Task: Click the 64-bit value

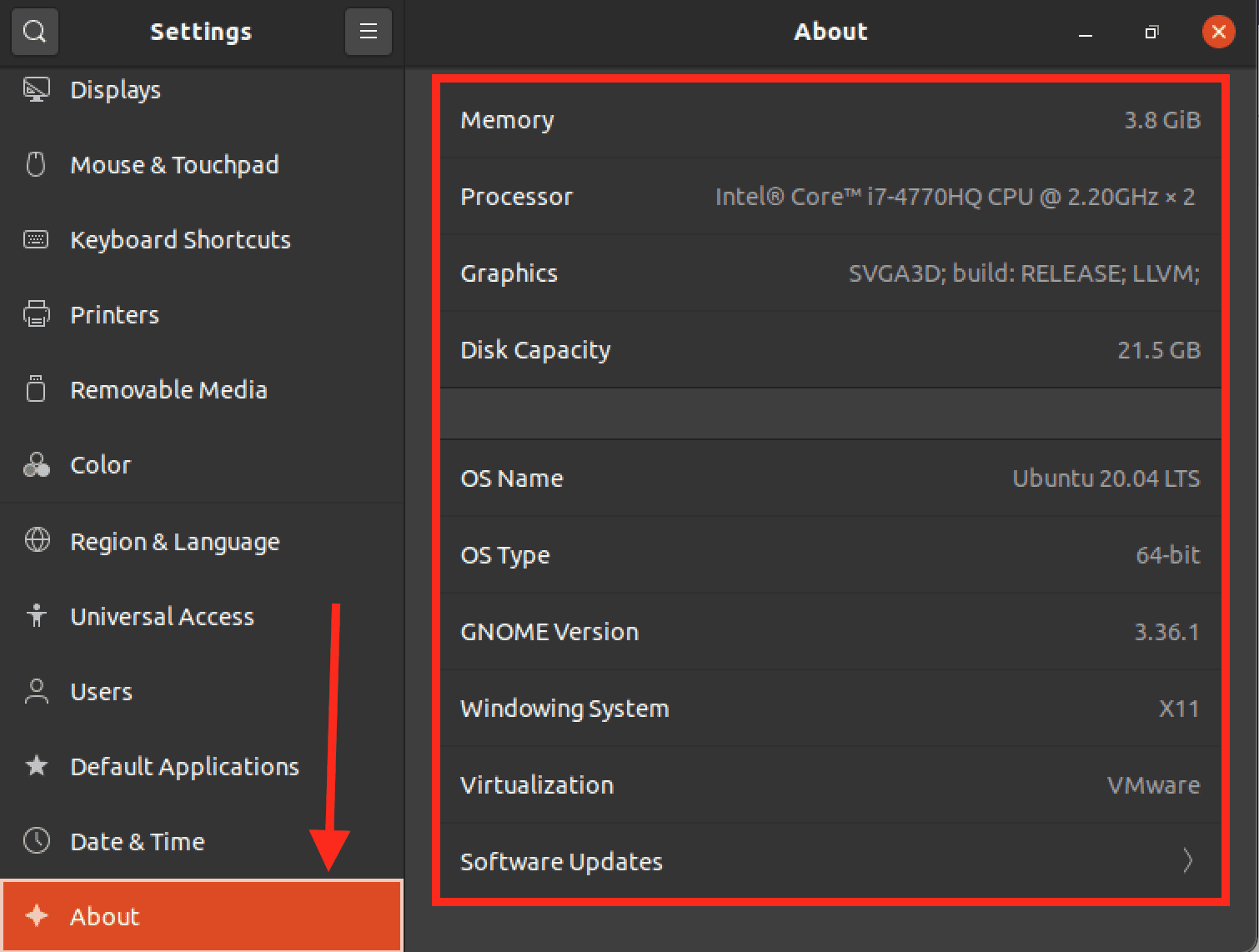Action: (1168, 554)
